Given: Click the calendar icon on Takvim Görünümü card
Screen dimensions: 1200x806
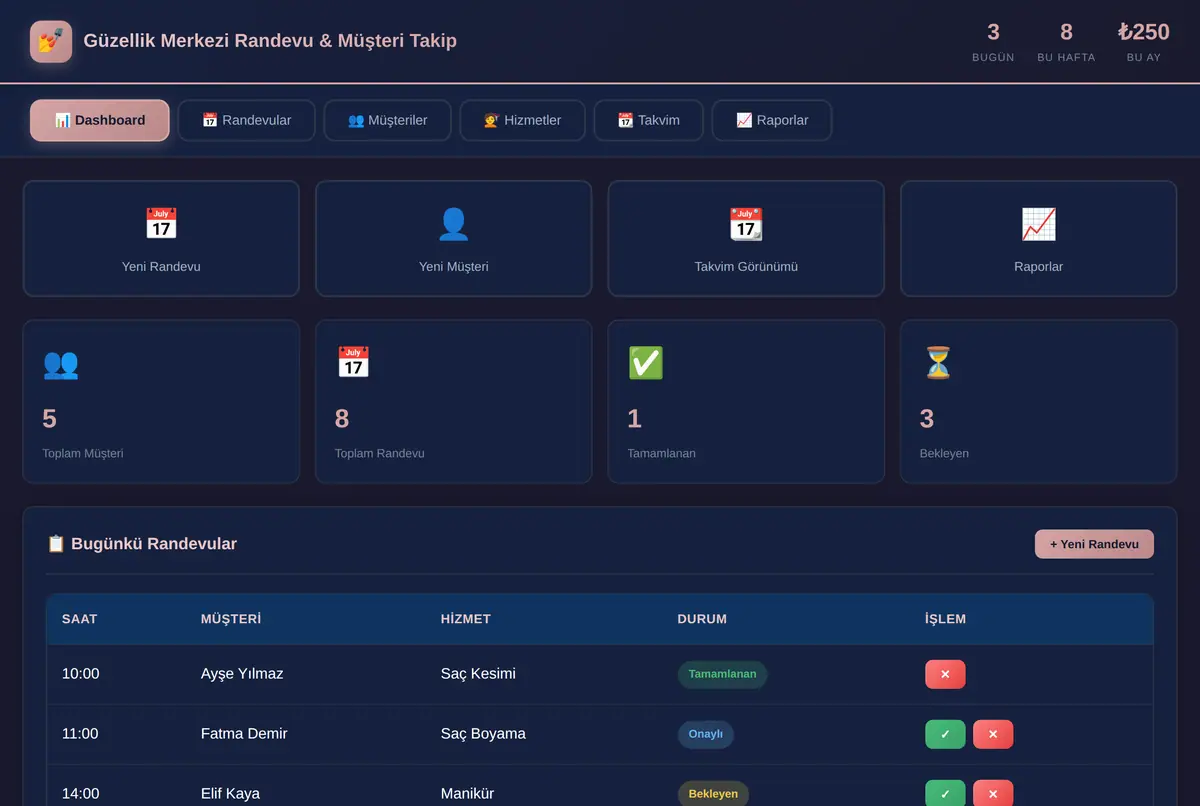Looking at the screenshot, I should coord(746,224).
